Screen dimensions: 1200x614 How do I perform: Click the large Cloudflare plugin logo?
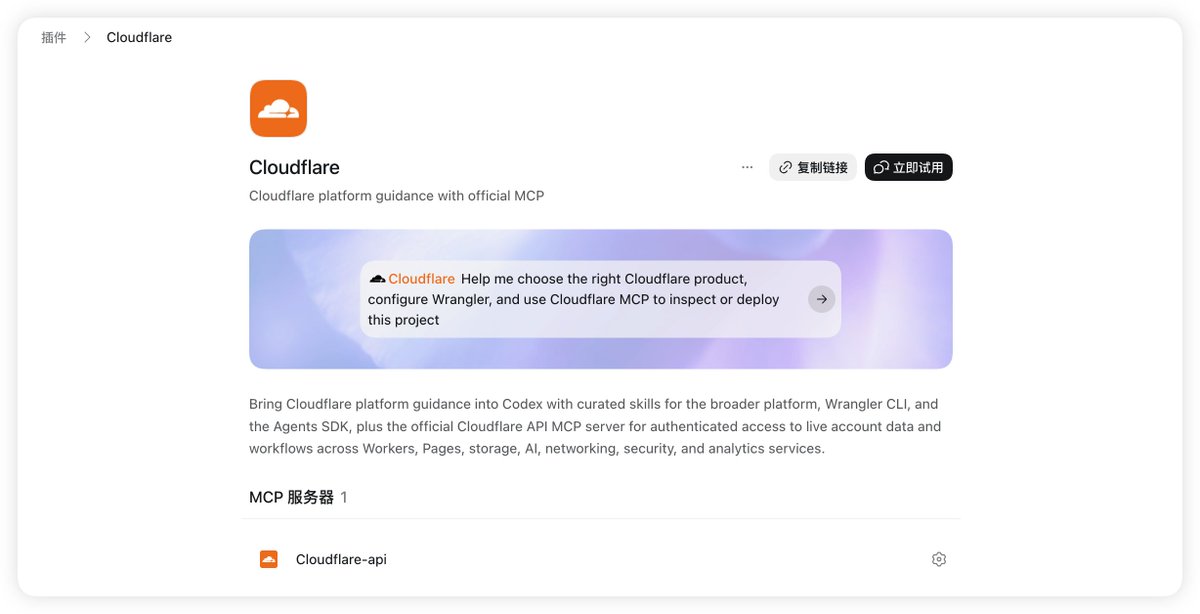coord(278,108)
